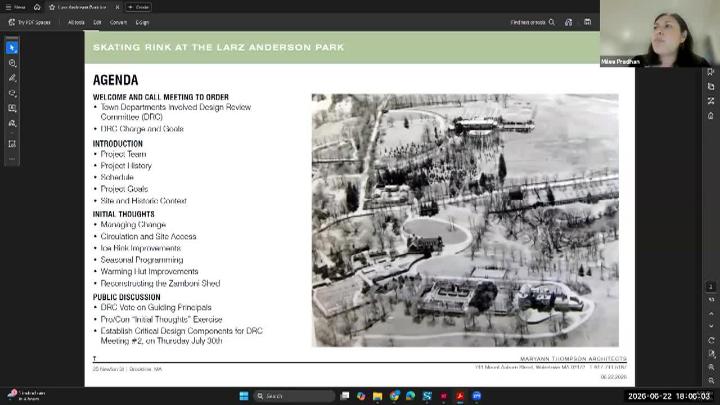
Task: Open the crop page tool in left toolbar
Action: 12,144
